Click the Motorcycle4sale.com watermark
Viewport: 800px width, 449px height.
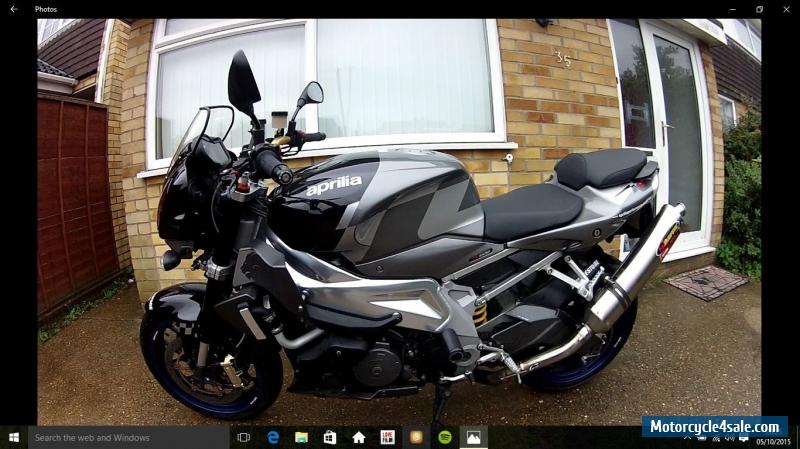tap(714, 426)
